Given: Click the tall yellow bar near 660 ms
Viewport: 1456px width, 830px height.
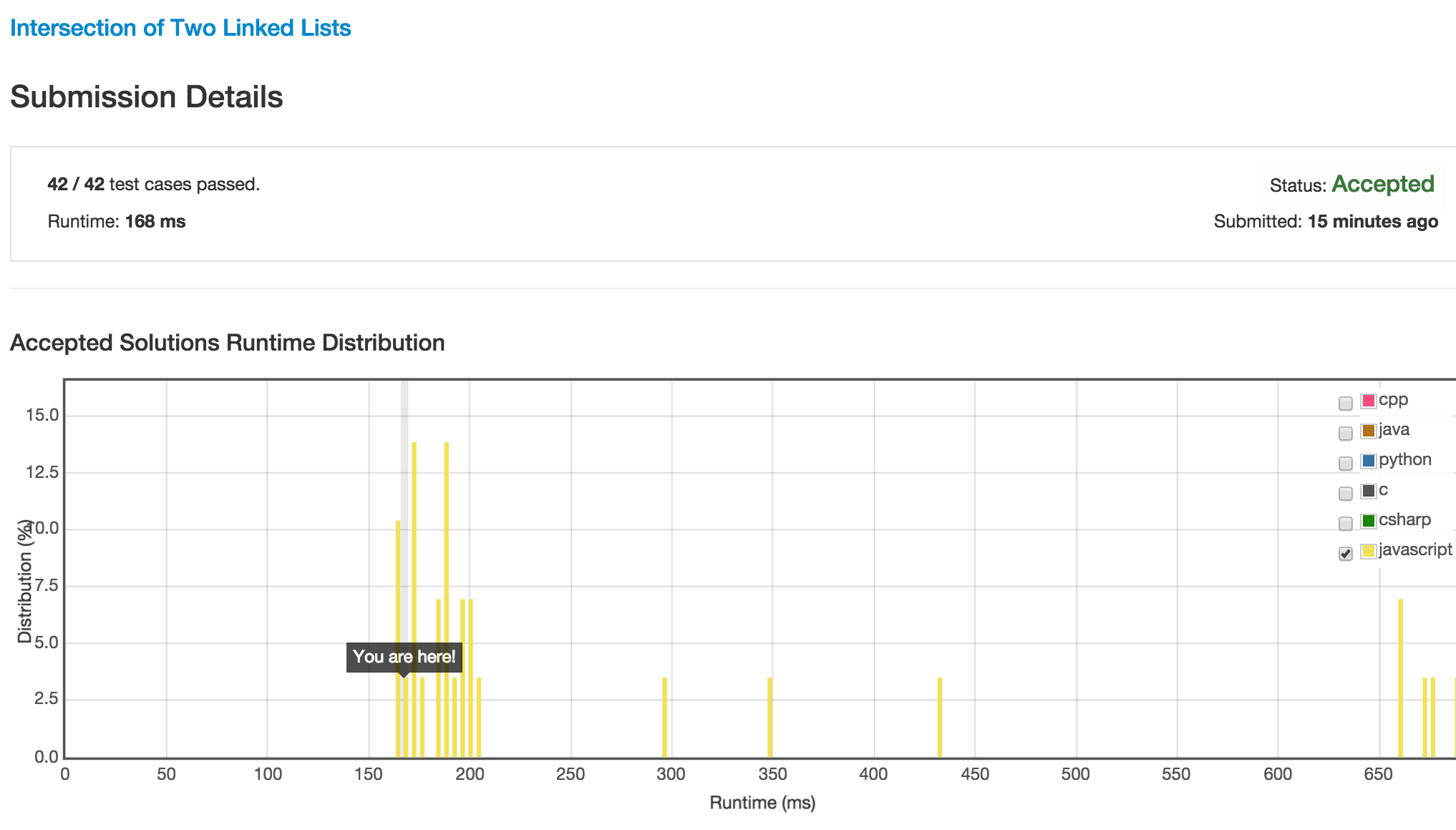Looking at the screenshot, I should click(1400, 678).
